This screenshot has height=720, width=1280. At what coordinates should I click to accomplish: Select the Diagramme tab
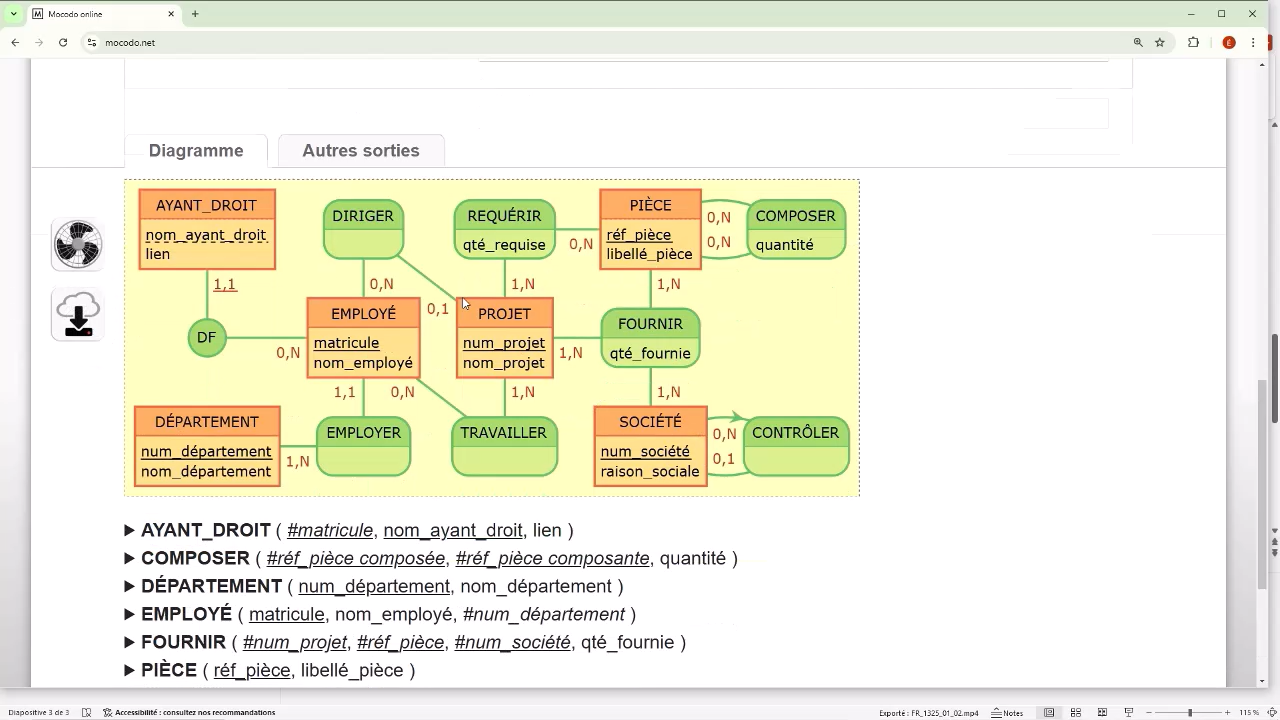tap(196, 150)
